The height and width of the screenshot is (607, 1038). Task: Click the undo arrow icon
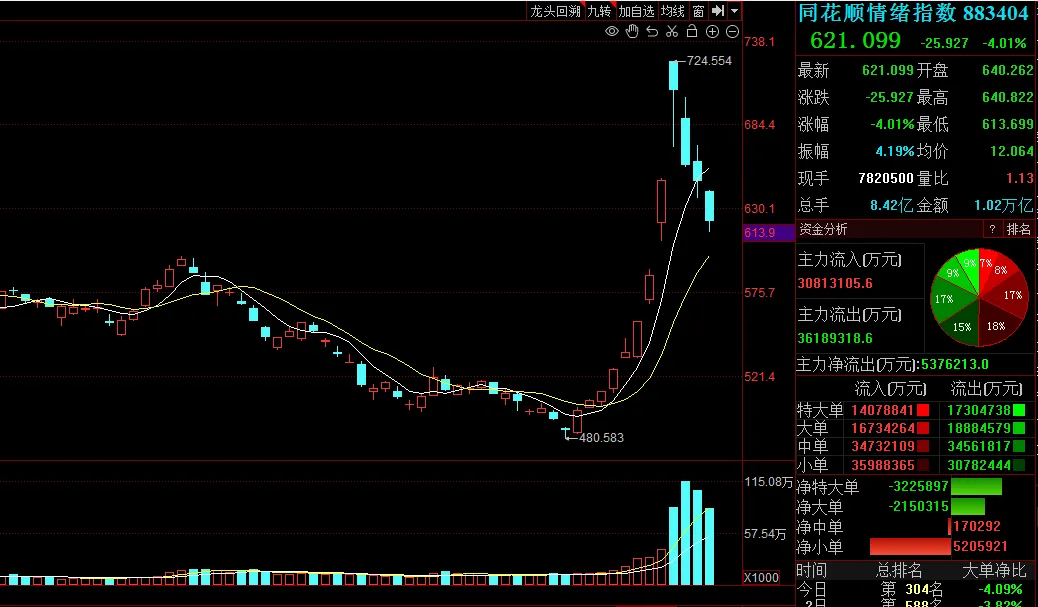(x=652, y=31)
